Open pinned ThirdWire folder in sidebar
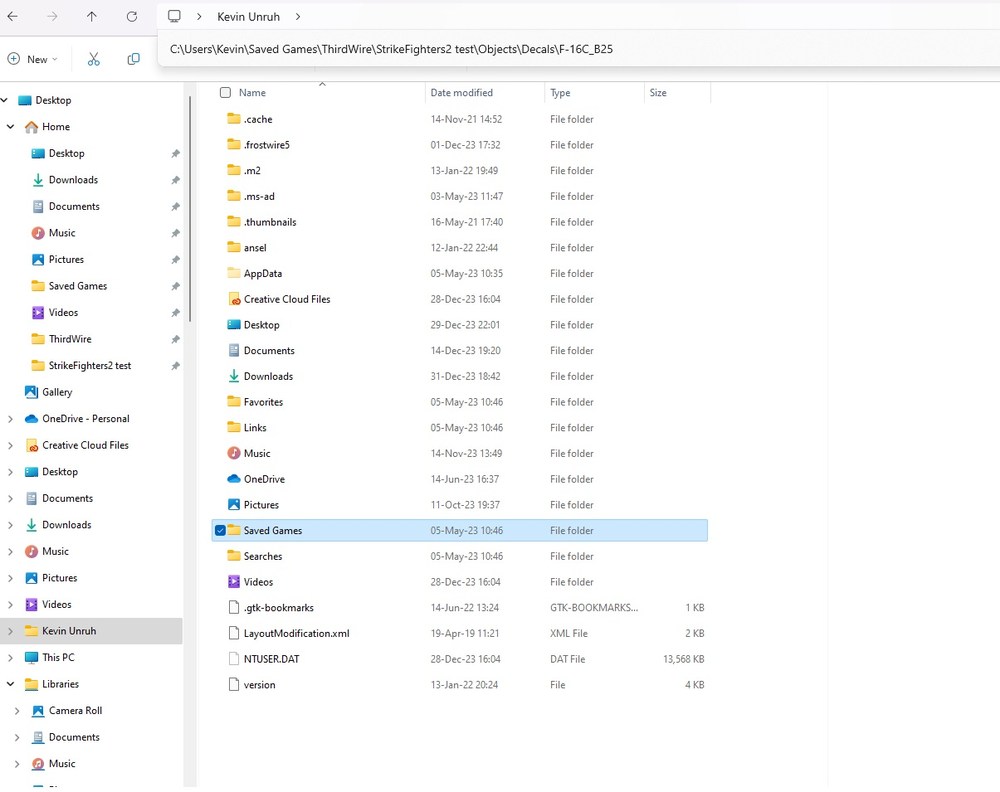The height and width of the screenshot is (792, 1000). coord(70,339)
